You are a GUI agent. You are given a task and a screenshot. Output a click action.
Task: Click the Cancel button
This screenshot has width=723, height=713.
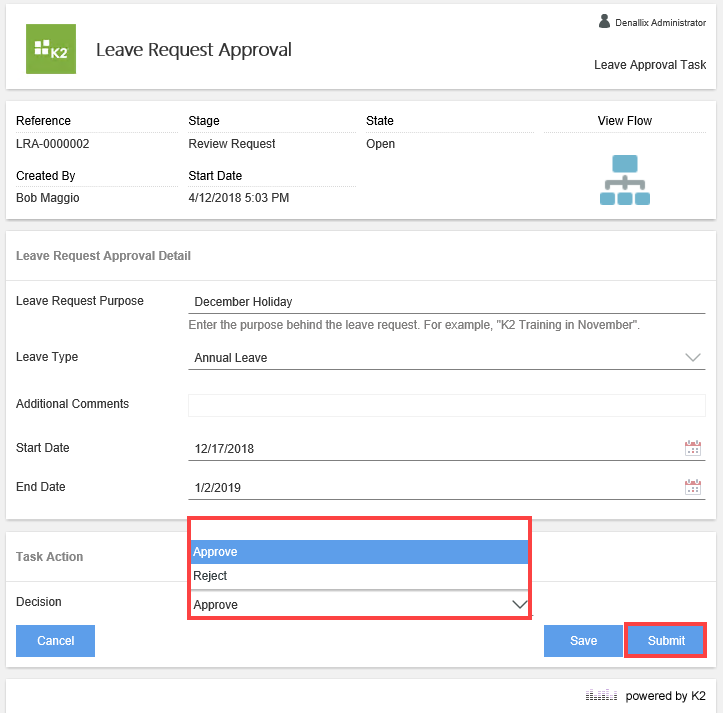pos(56,641)
